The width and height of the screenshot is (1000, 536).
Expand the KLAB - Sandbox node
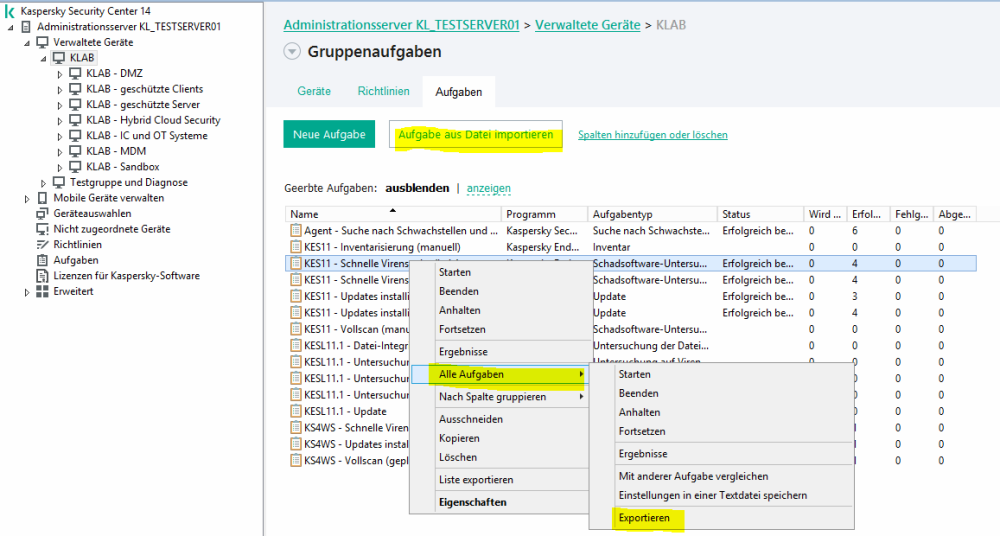60,167
